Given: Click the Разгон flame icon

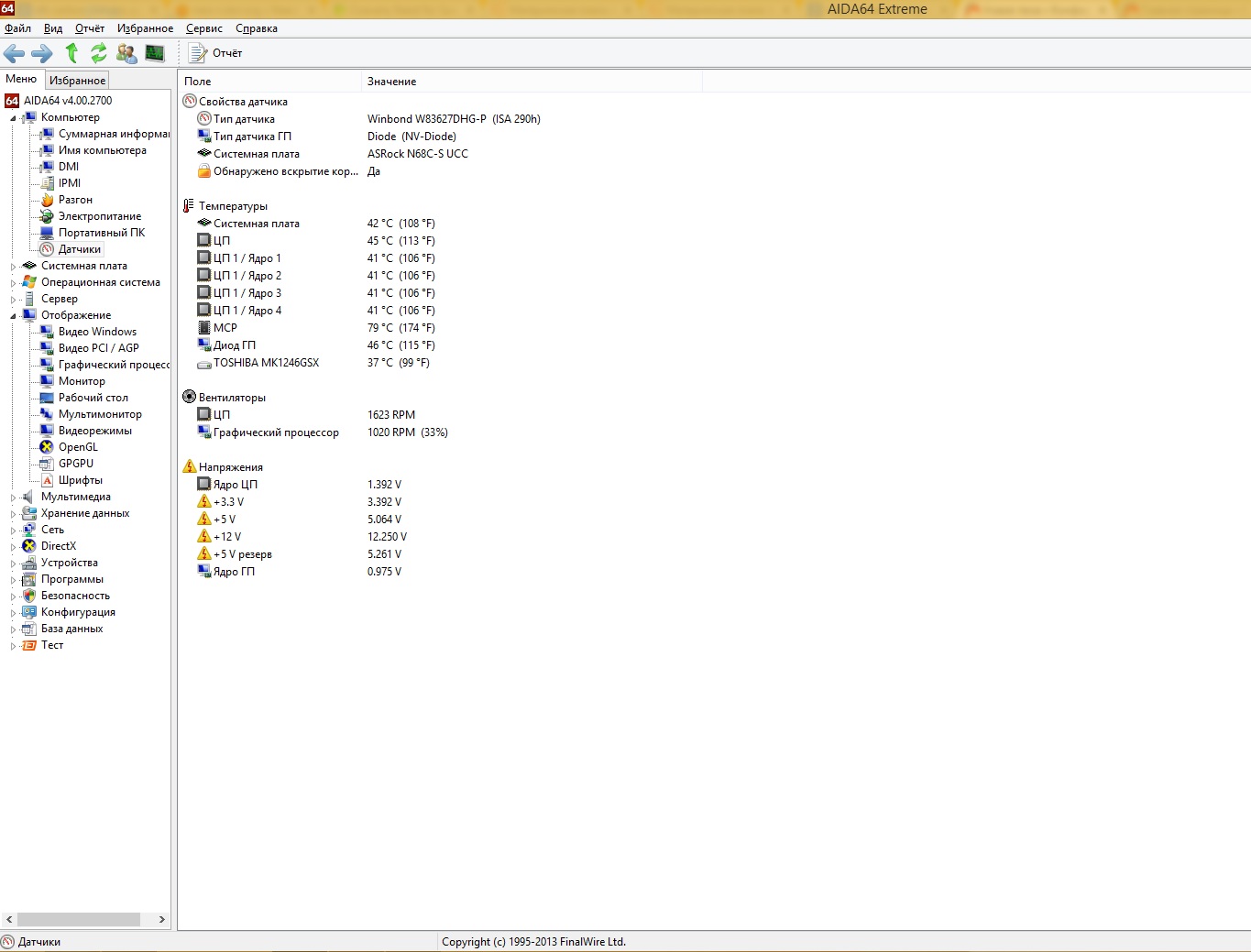Looking at the screenshot, I should pyautogui.click(x=47, y=200).
